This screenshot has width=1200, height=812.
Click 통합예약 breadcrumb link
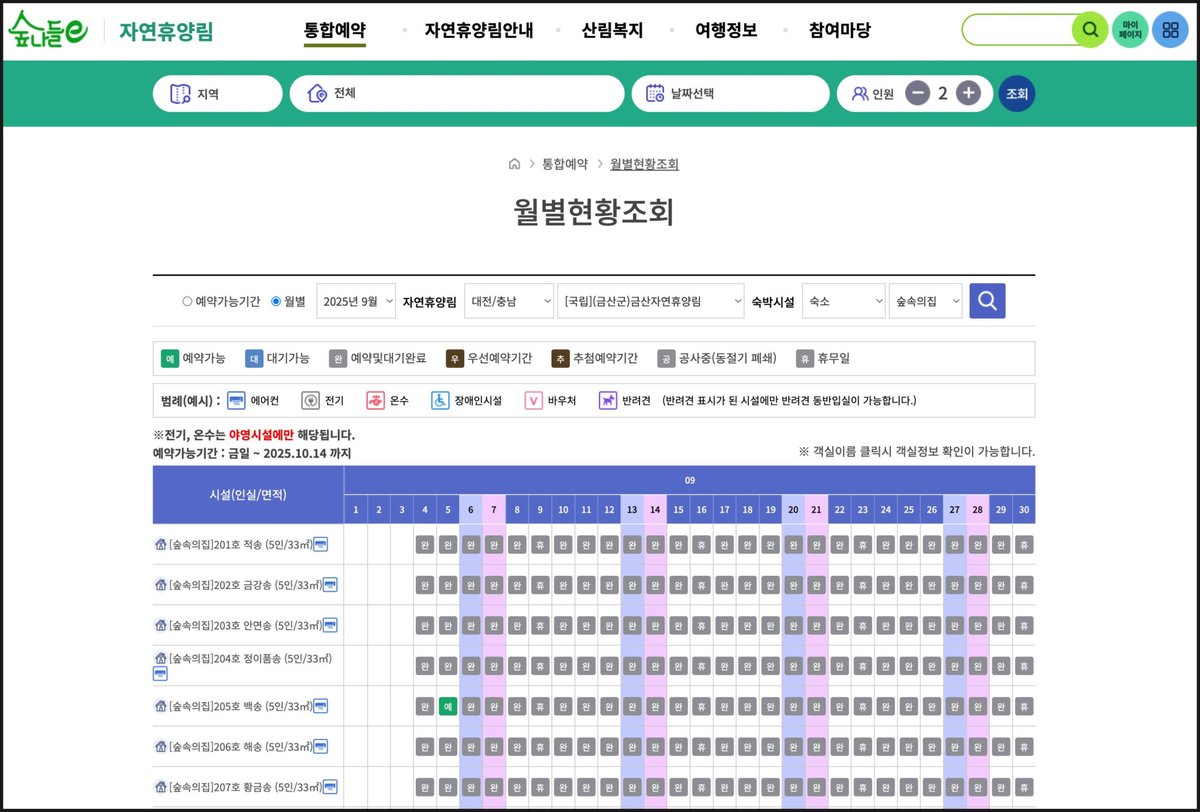point(565,164)
